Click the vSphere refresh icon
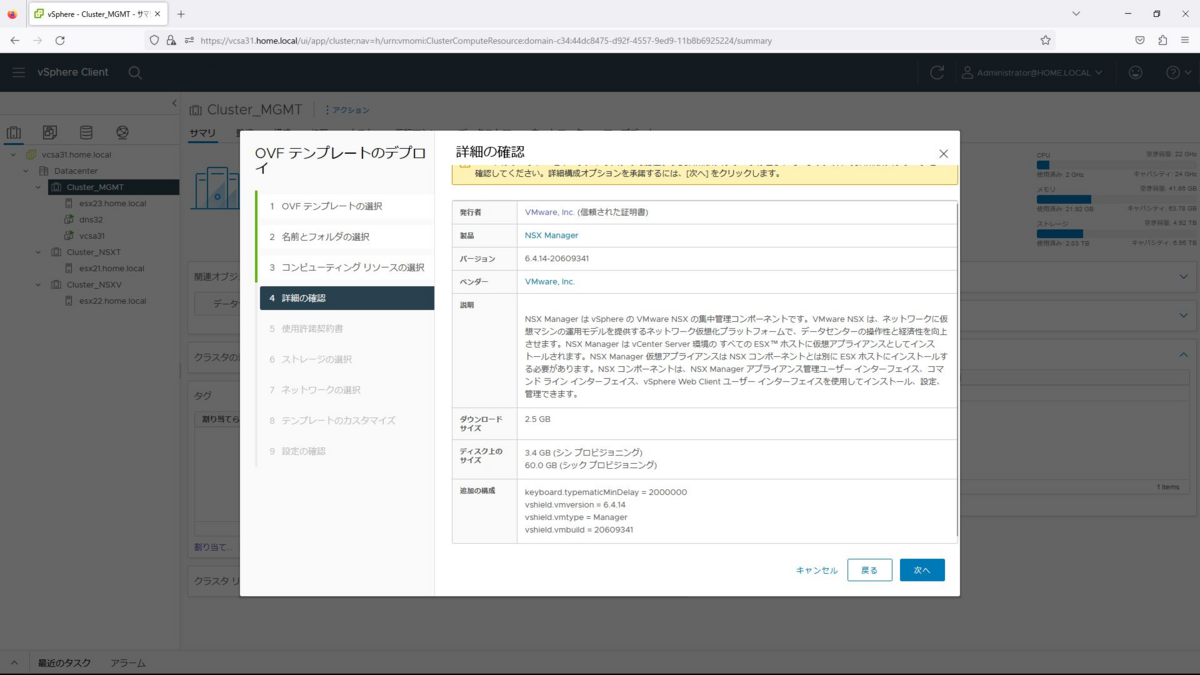The image size is (1200, 675). point(936,73)
